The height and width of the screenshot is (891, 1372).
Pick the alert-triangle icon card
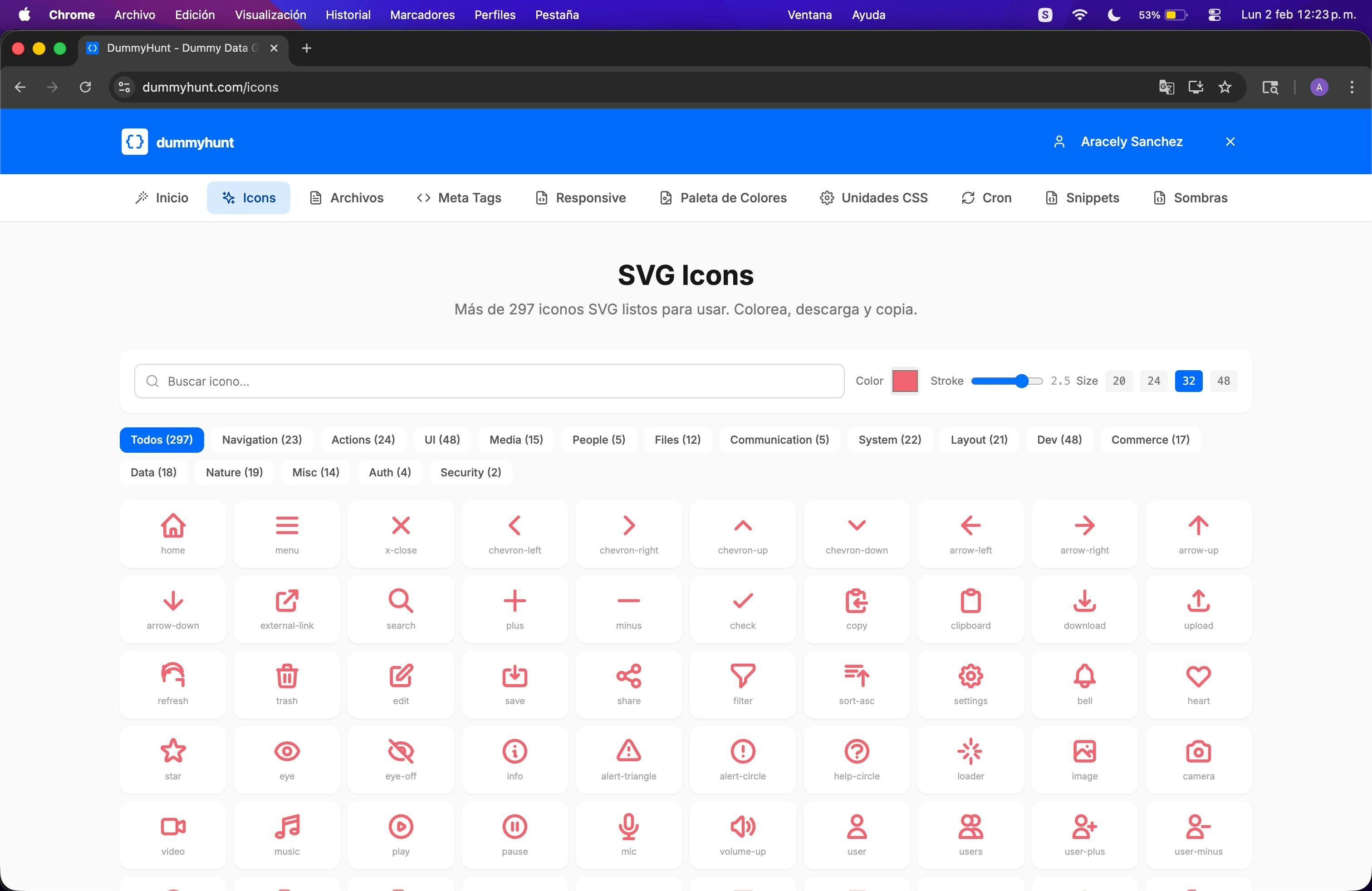tap(628, 759)
